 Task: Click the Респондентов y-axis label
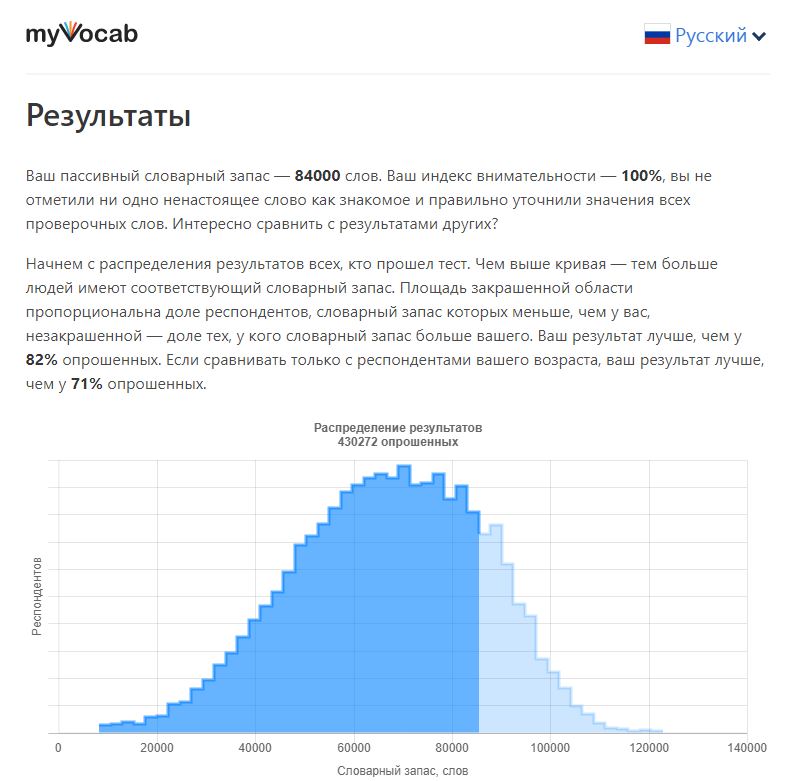click(x=37, y=596)
